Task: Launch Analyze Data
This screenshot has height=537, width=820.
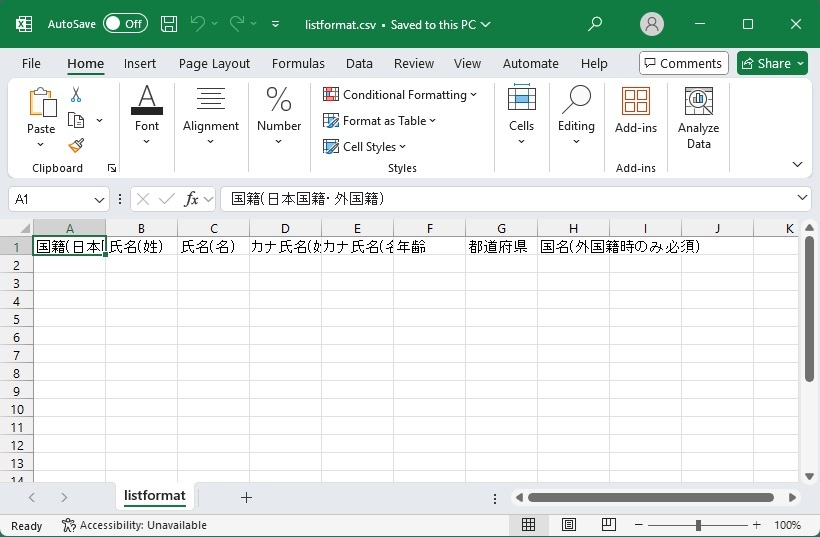Action: [699, 118]
